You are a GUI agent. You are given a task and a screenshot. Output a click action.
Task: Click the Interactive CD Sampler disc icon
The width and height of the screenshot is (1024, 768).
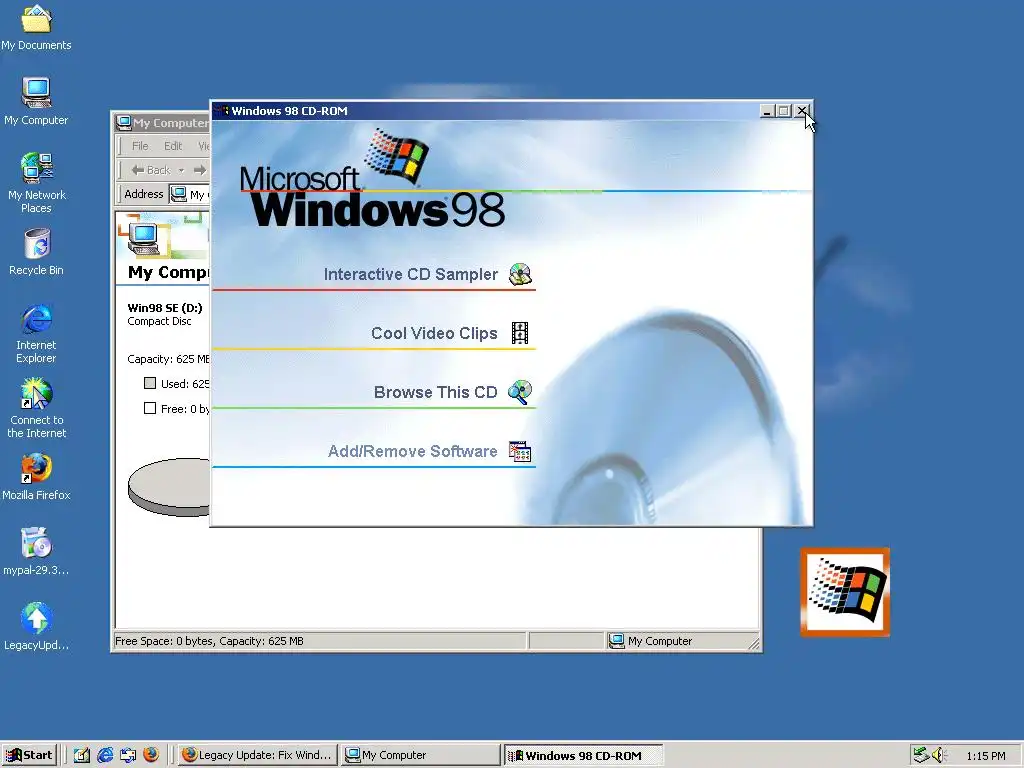pyautogui.click(x=520, y=274)
